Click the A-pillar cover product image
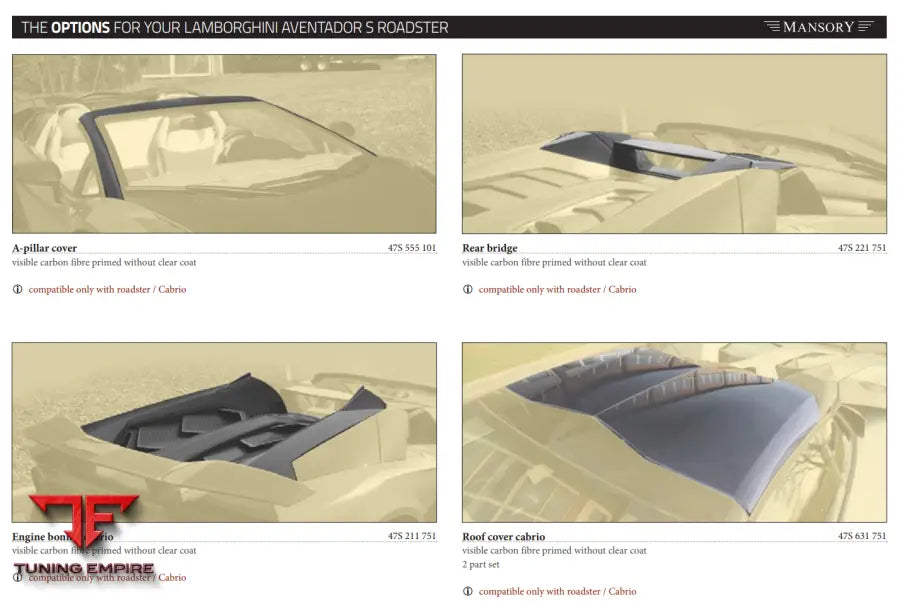Screen dimensions: 900x604 [x=224, y=144]
